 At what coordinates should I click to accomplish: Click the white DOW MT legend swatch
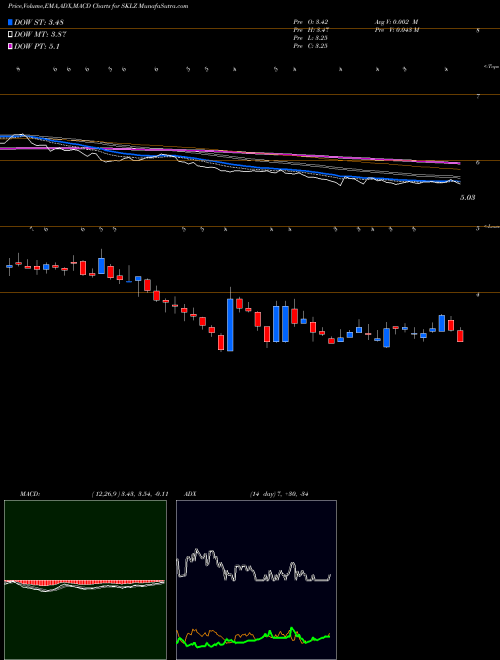coord(11,35)
